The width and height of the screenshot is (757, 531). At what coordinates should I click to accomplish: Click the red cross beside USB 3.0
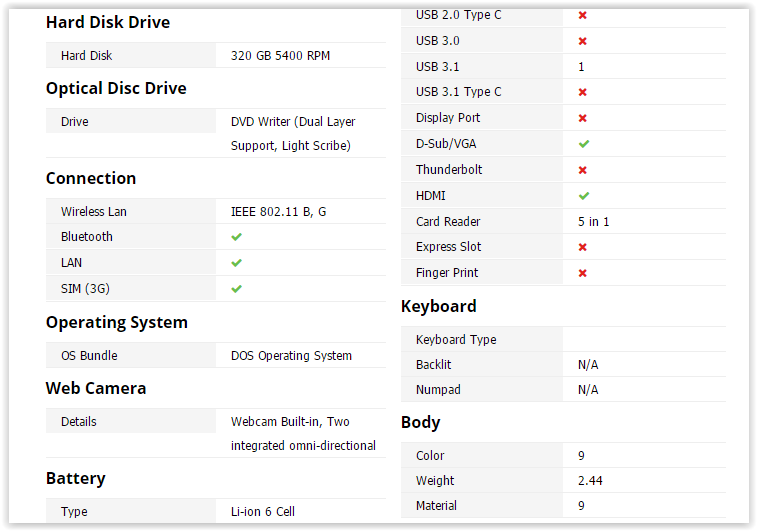click(x=583, y=41)
